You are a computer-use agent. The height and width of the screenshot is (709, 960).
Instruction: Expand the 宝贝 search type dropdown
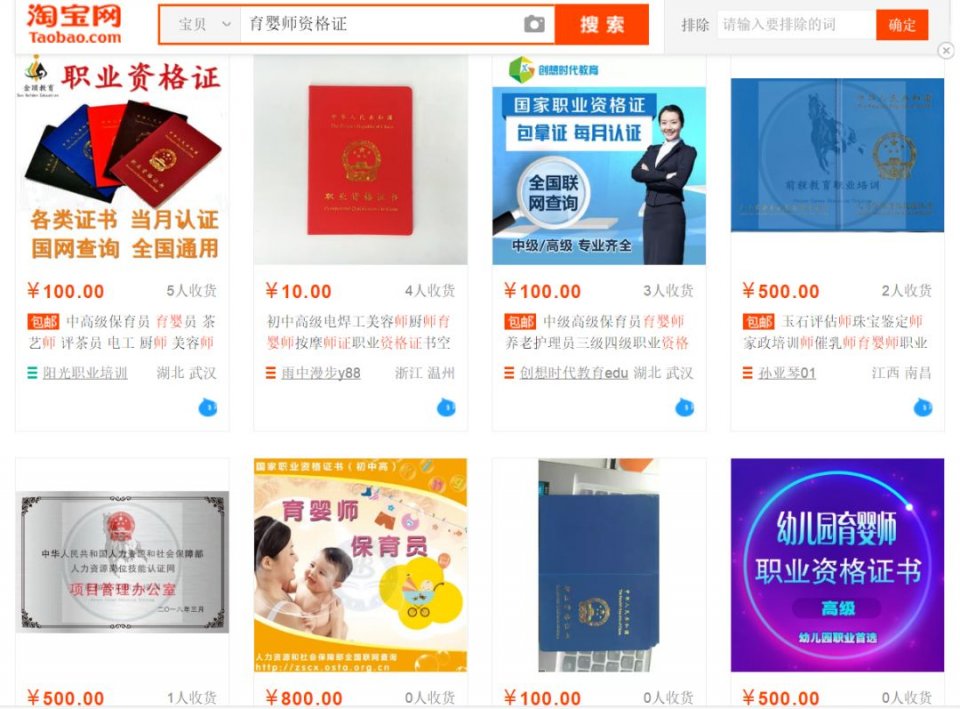203,24
